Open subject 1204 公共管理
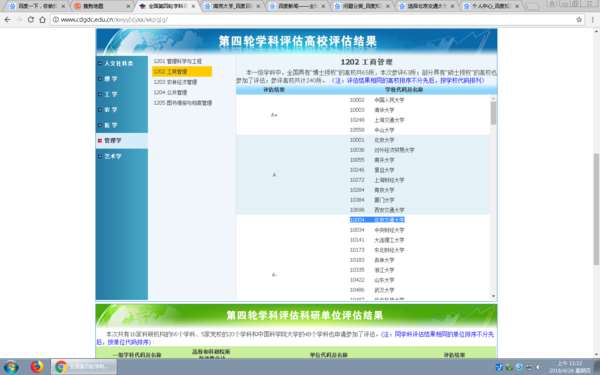Viewport: 600px width, 375px height. tap(170, 92)
